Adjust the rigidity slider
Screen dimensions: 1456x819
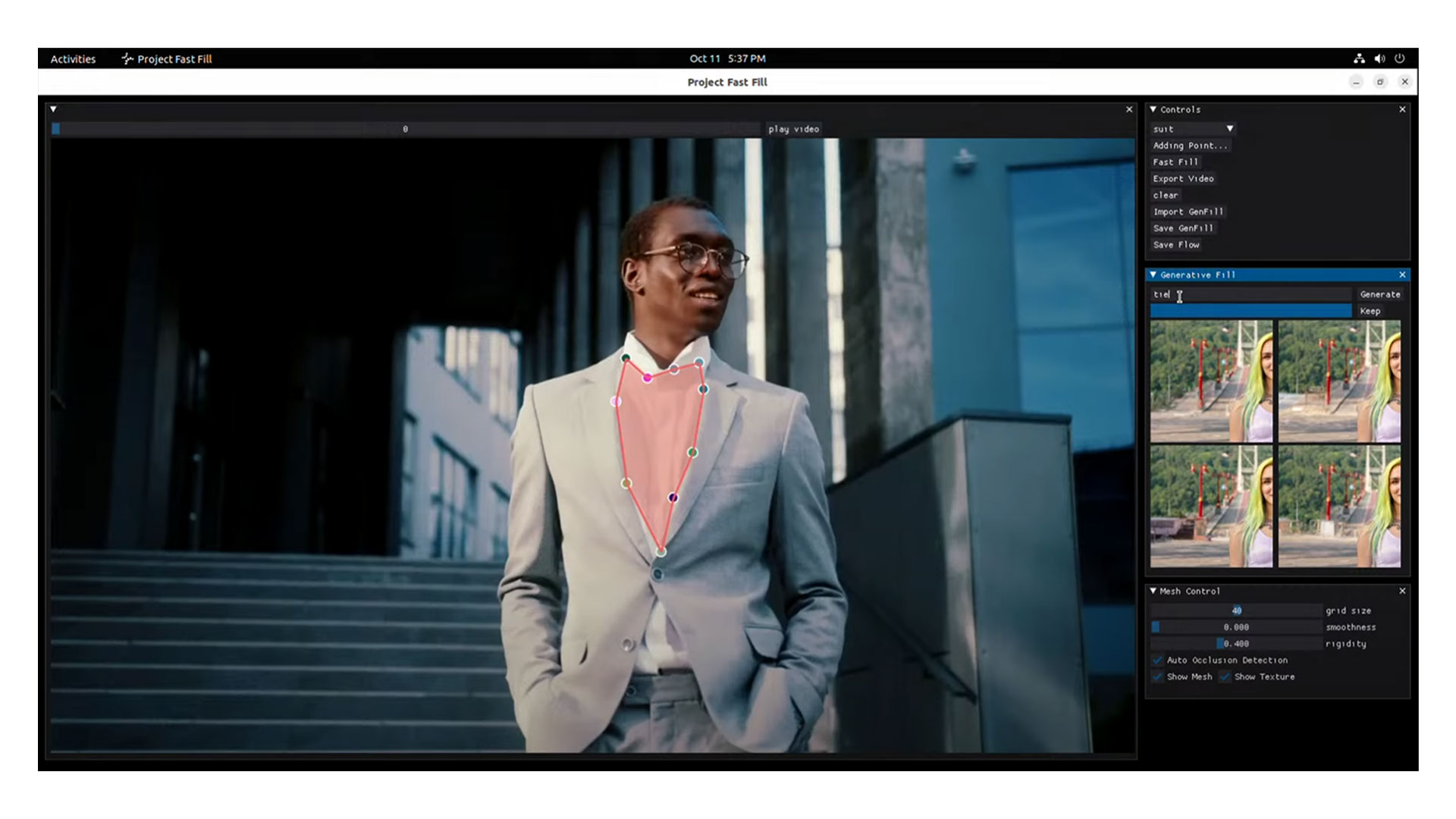(x=1236, y=644)
